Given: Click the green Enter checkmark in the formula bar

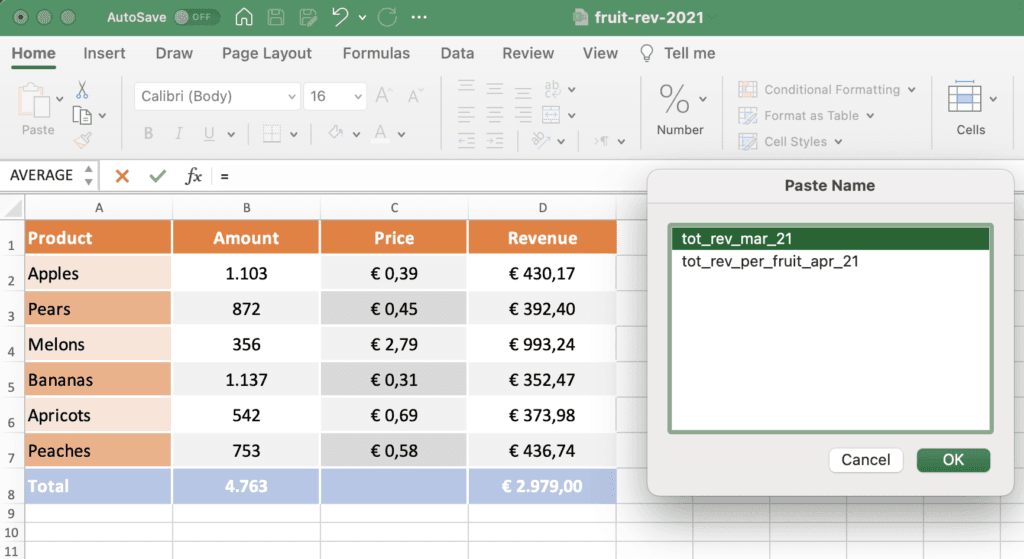Looking at the screenshot, I should click(x=157, y=176).
